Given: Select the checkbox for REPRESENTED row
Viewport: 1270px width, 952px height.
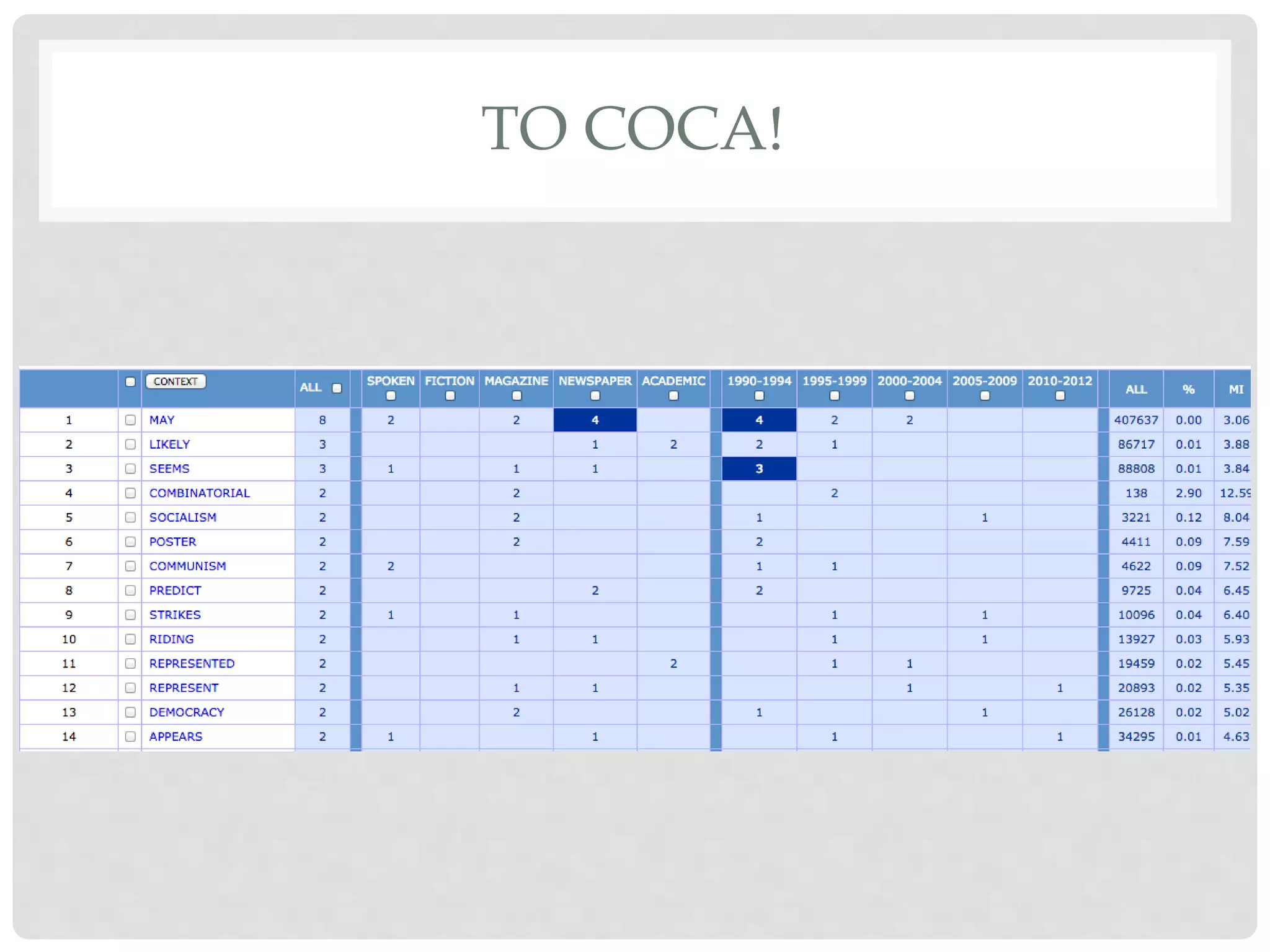Looking at the screenshot, I should click(130, 664).
